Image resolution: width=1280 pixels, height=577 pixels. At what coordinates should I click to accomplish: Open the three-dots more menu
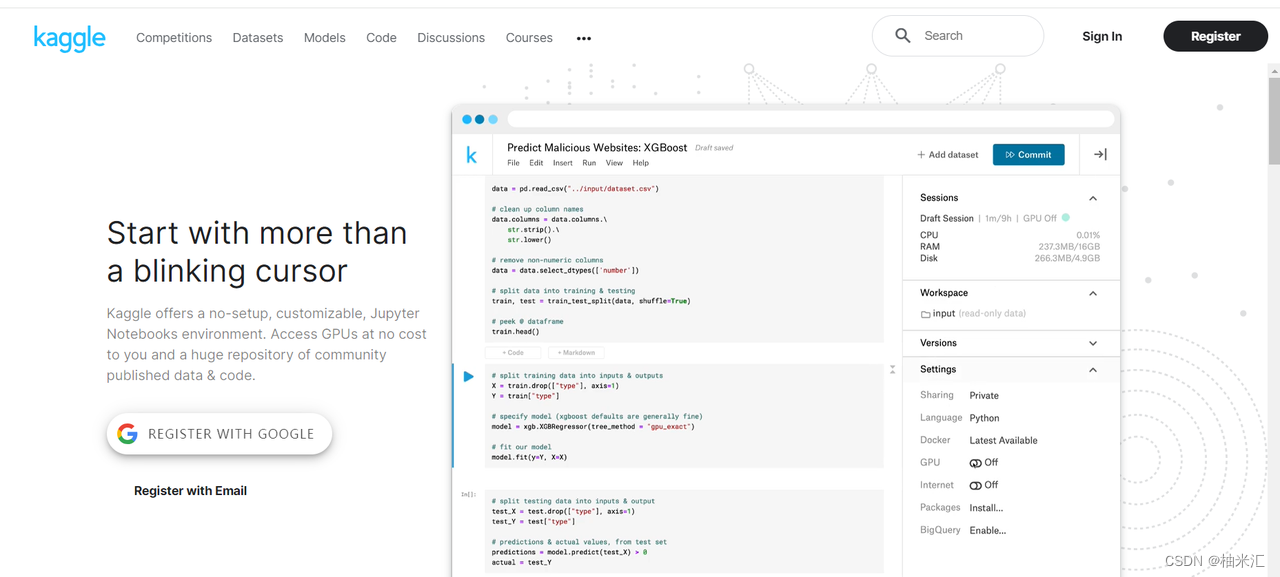point(584,38)
